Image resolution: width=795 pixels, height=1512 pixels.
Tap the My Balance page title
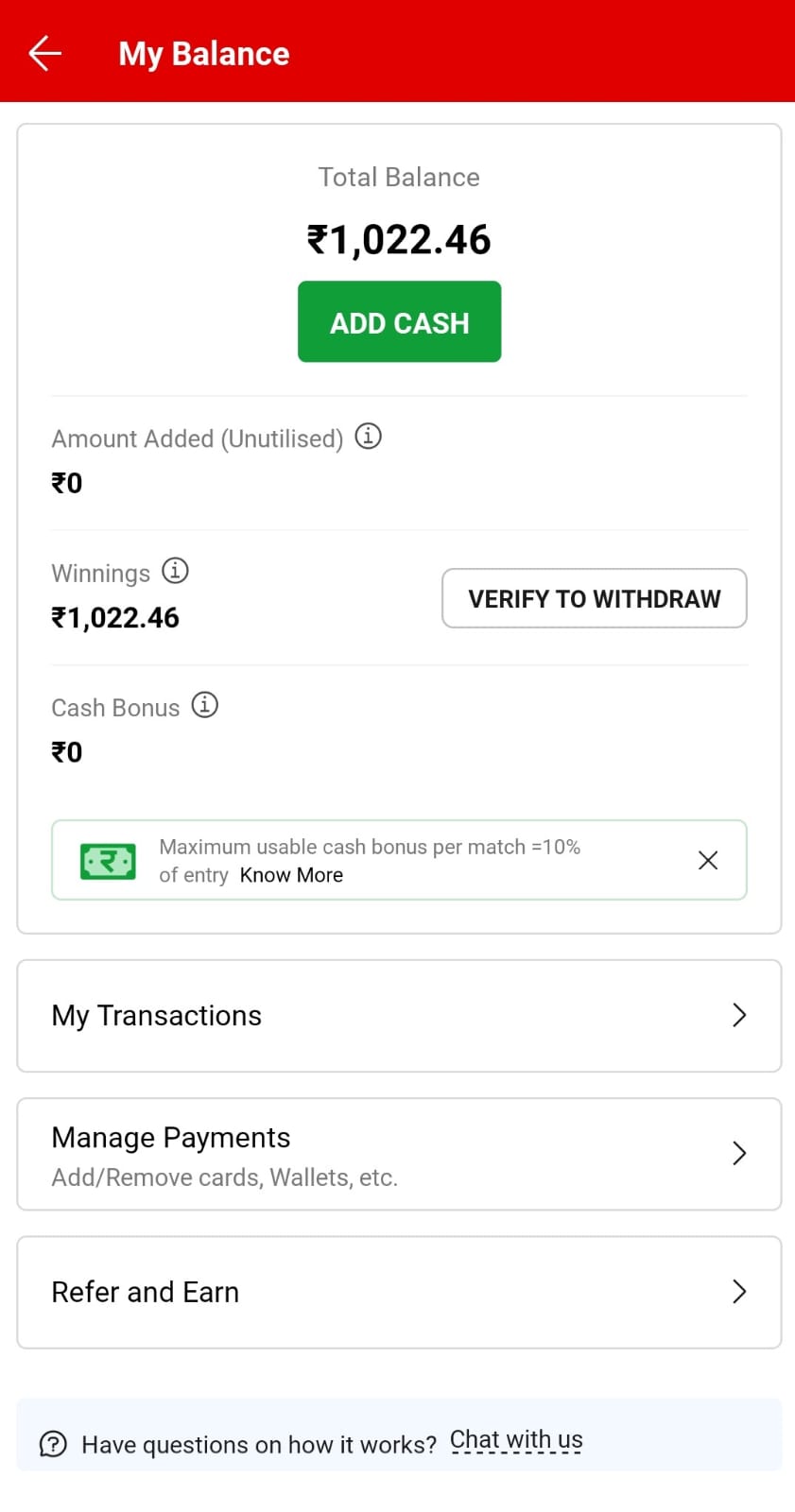204,54
